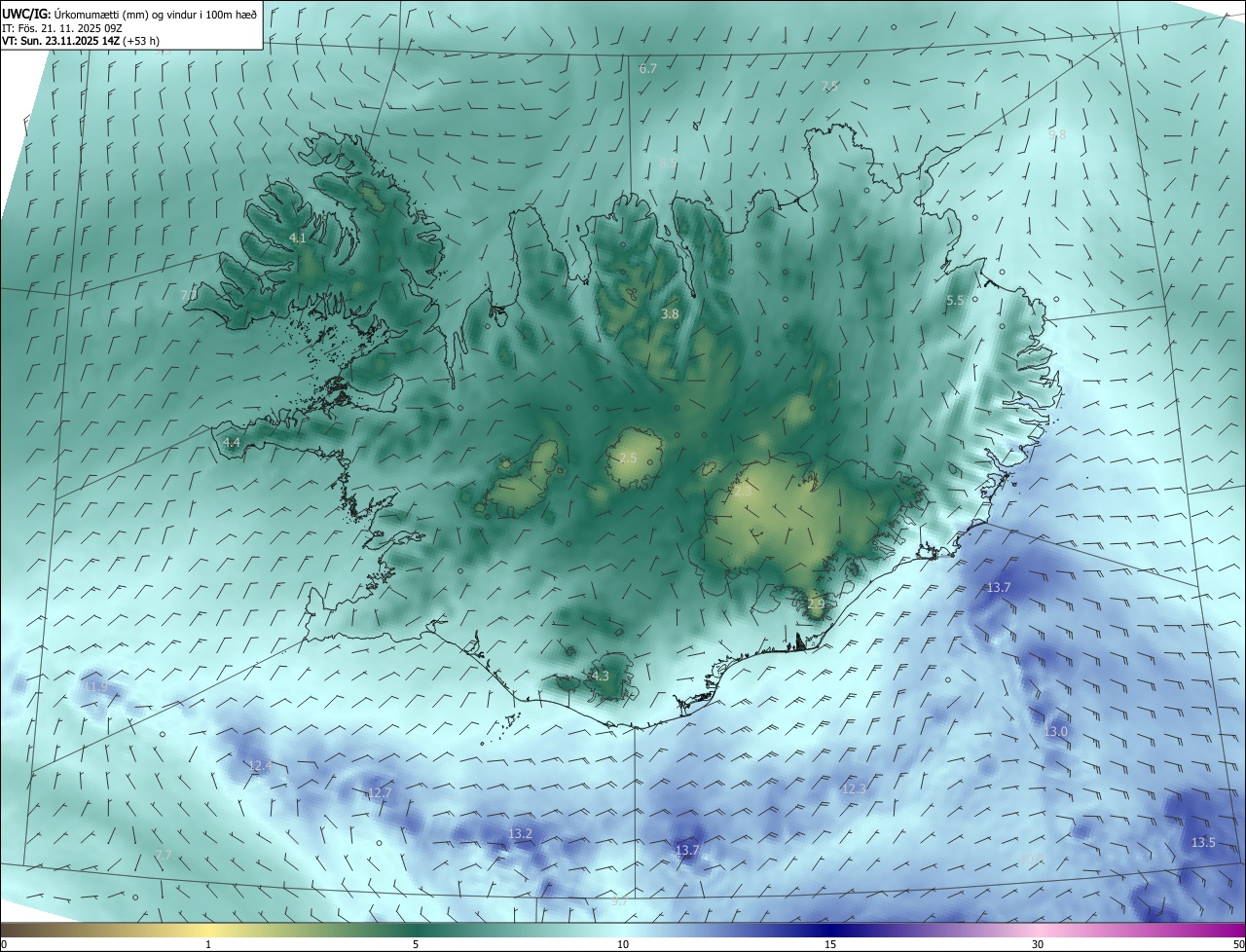Click the 5.5 value label
The width and height of the screenshot is (1246, 952).
point(955,302)
